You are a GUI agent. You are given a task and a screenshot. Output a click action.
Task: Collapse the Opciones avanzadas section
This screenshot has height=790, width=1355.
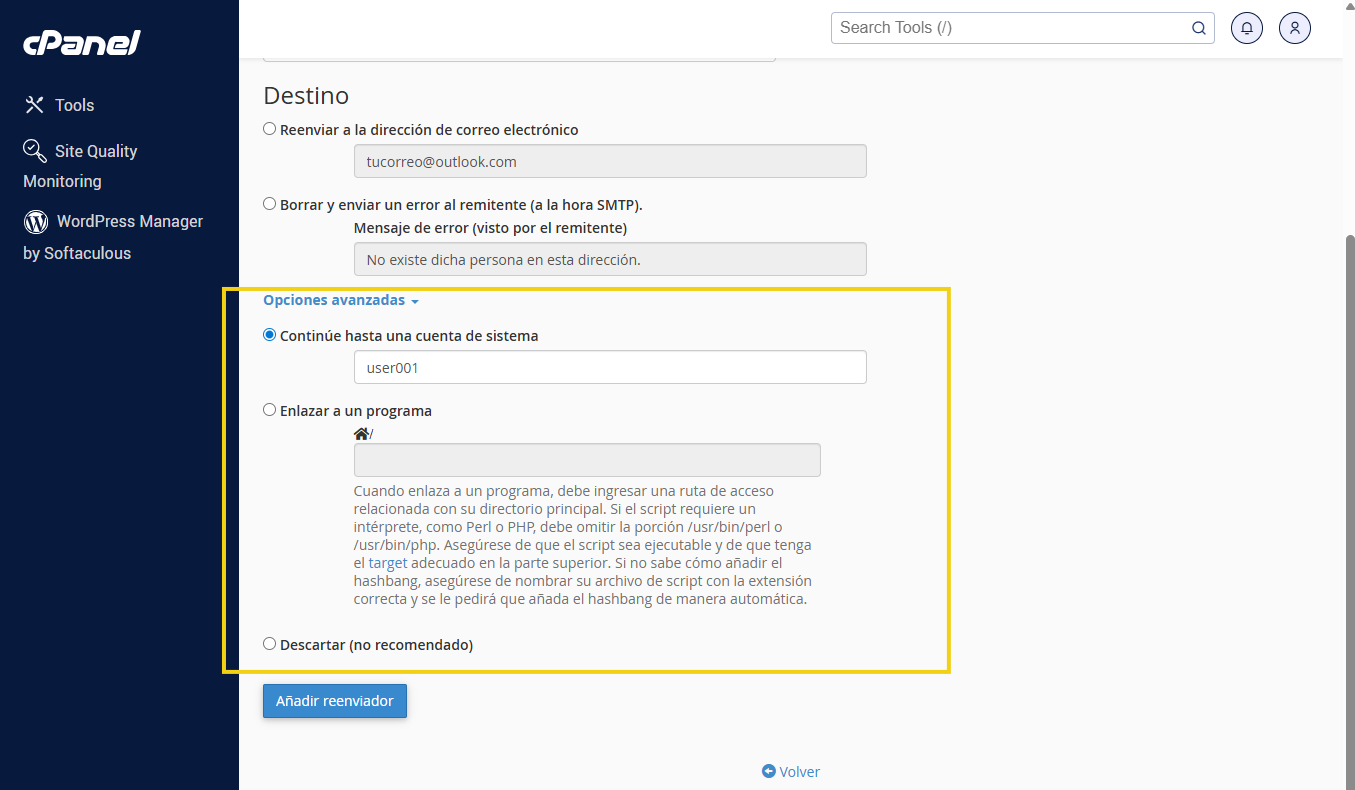340,300
